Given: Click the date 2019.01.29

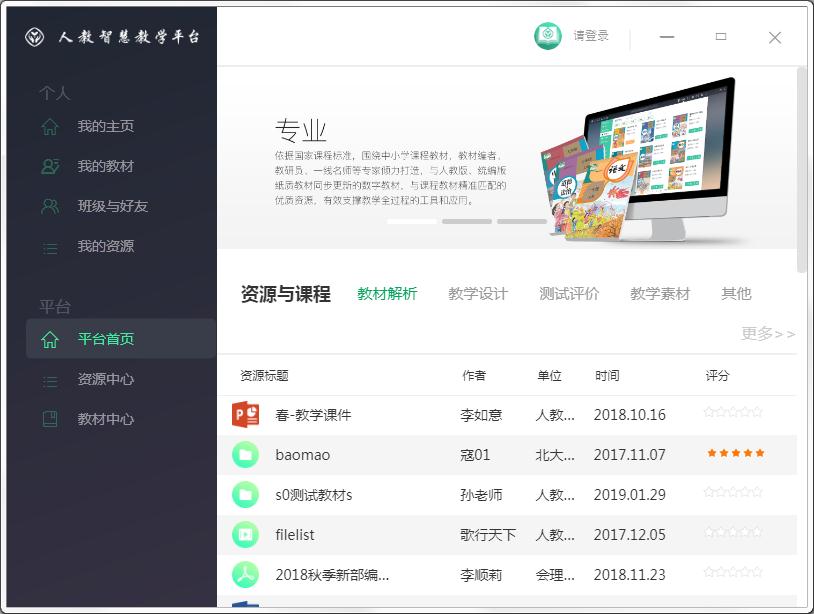Looking at the screenshot, I should click(630, 495).
